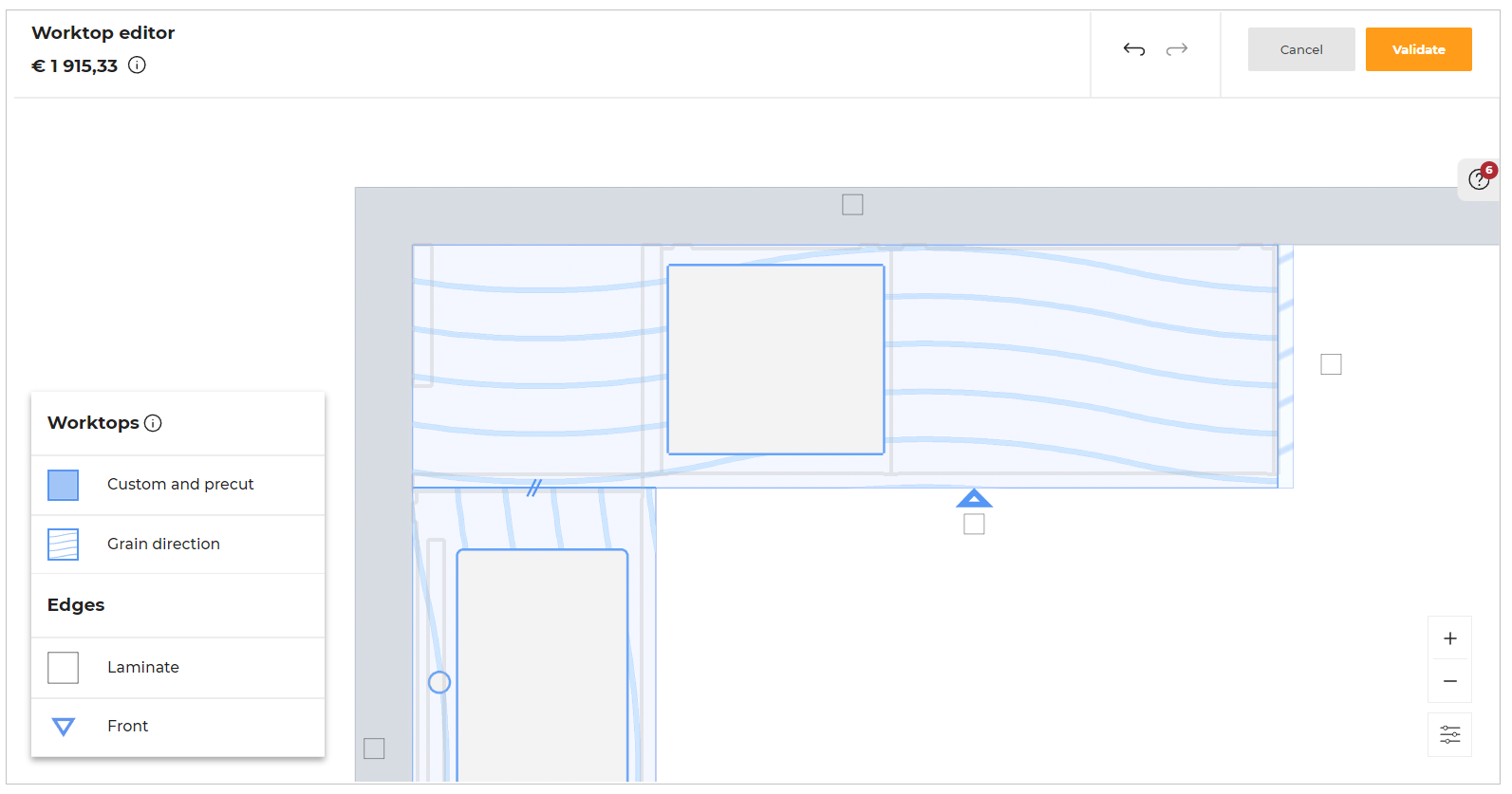
Task: Select the sink cutout in top worktop
Action: (775, 360)
